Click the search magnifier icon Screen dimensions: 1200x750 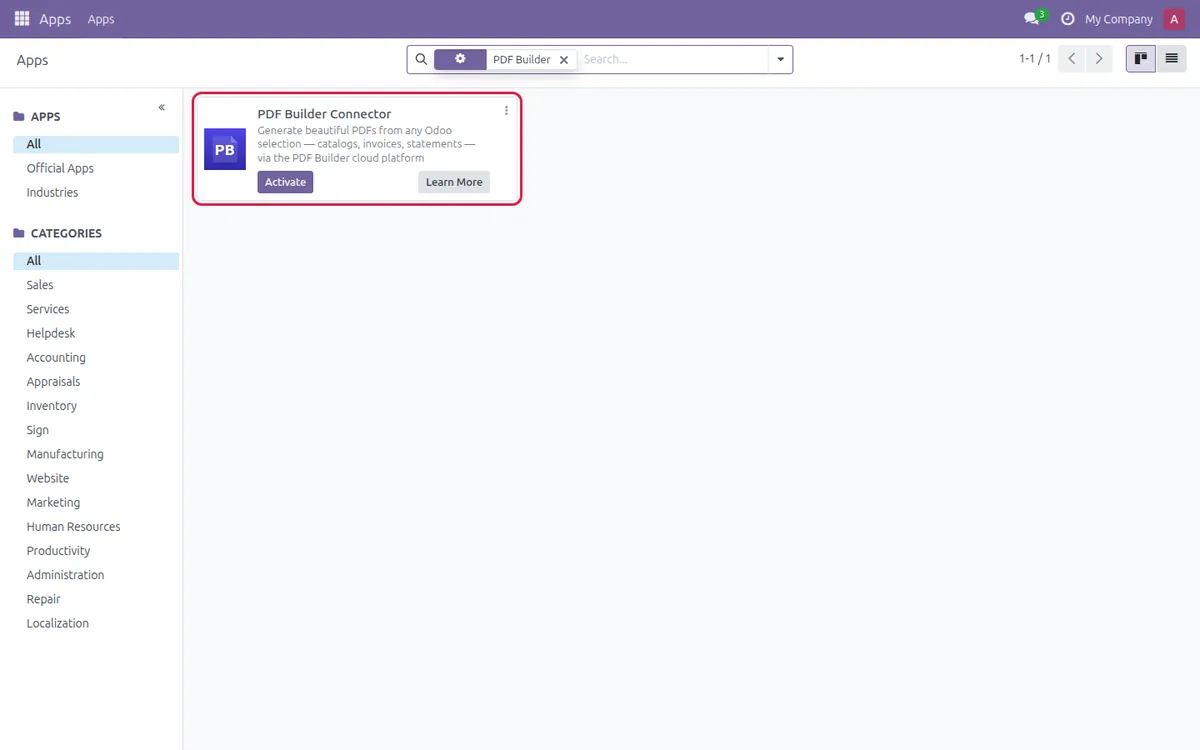coord(421,60)
